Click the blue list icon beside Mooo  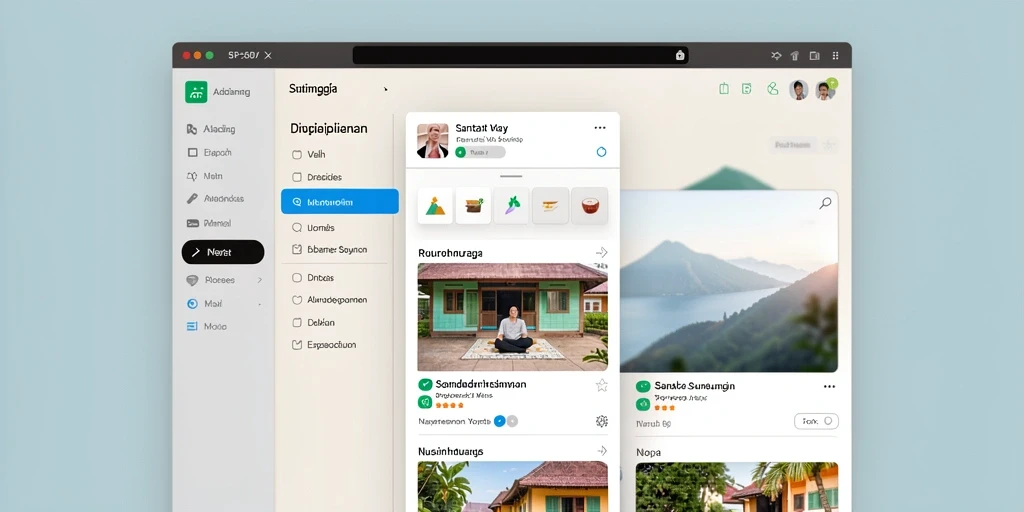pos(192,326)
